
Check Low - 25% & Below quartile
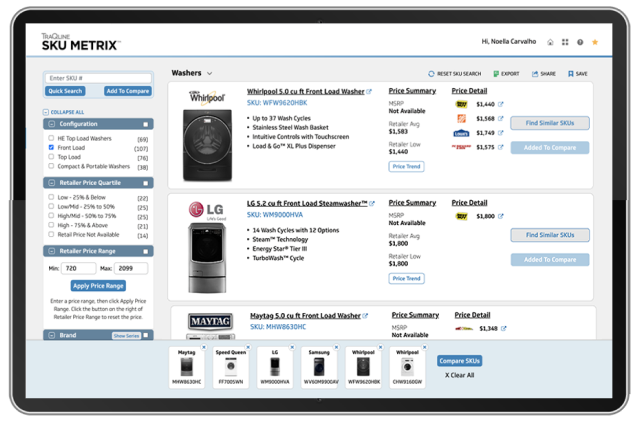coord(51,197)
